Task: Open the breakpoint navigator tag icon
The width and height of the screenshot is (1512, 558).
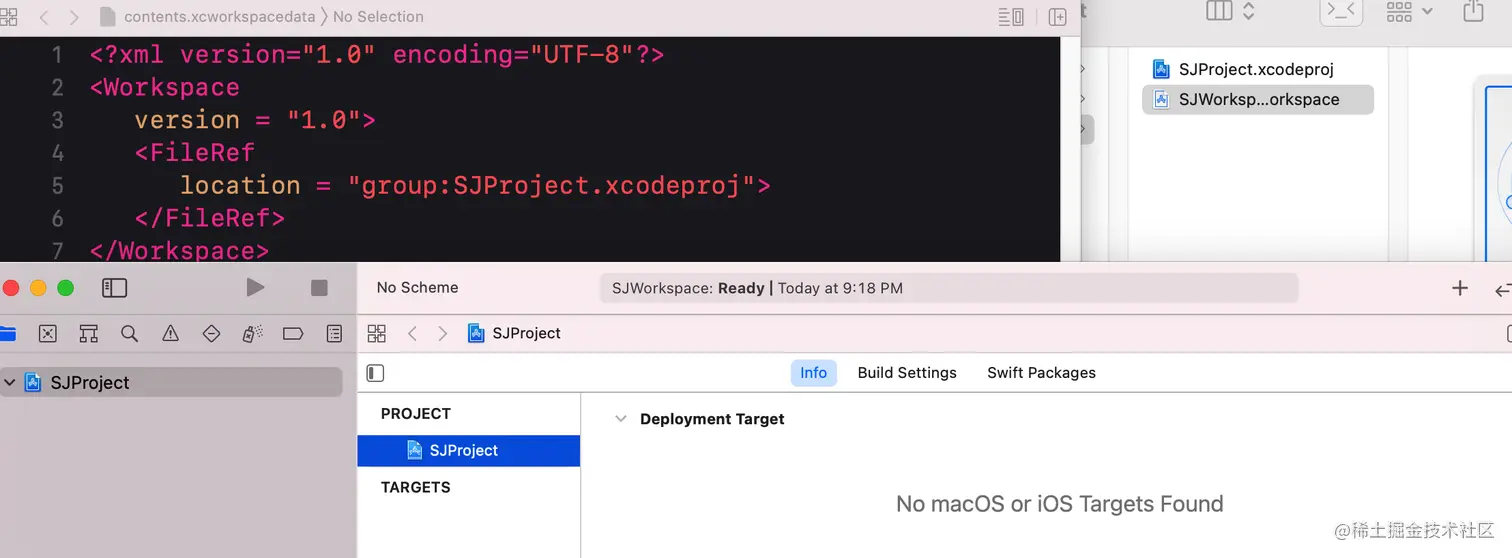Action: [x=293, y=334]
